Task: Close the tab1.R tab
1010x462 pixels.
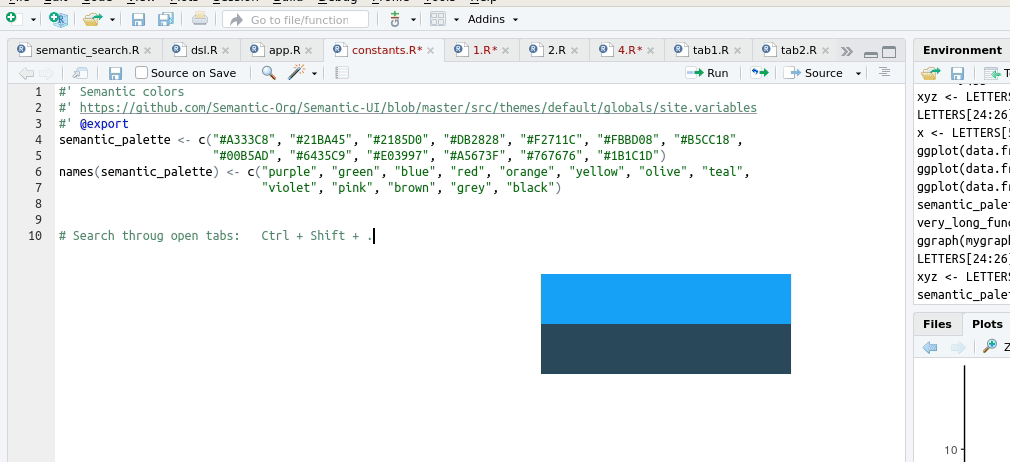Action: pos(738,50)
